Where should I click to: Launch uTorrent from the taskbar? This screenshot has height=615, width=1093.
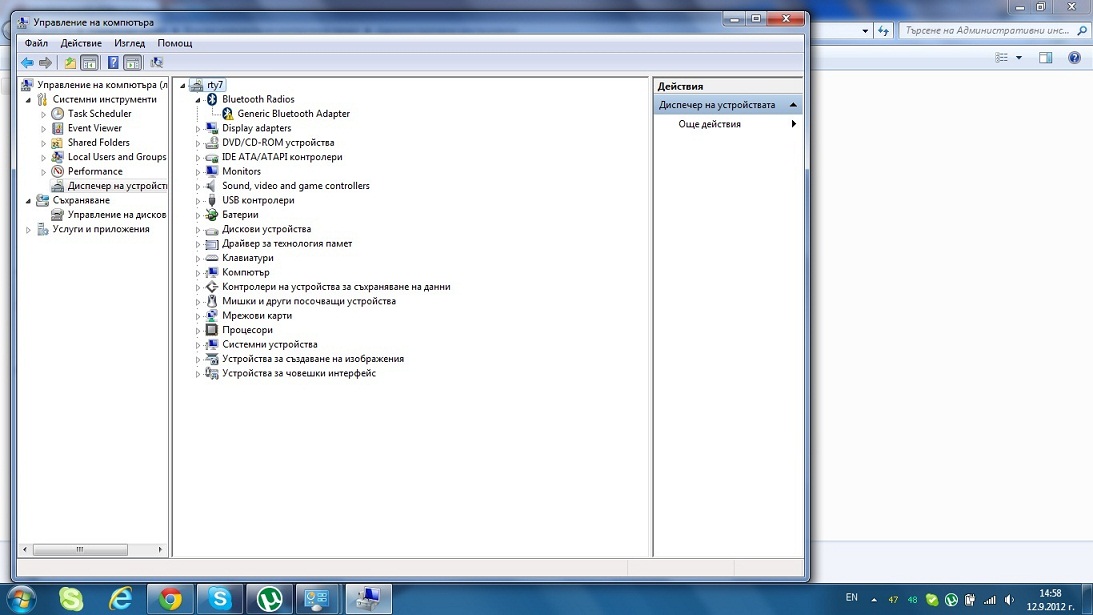[269, 599]
